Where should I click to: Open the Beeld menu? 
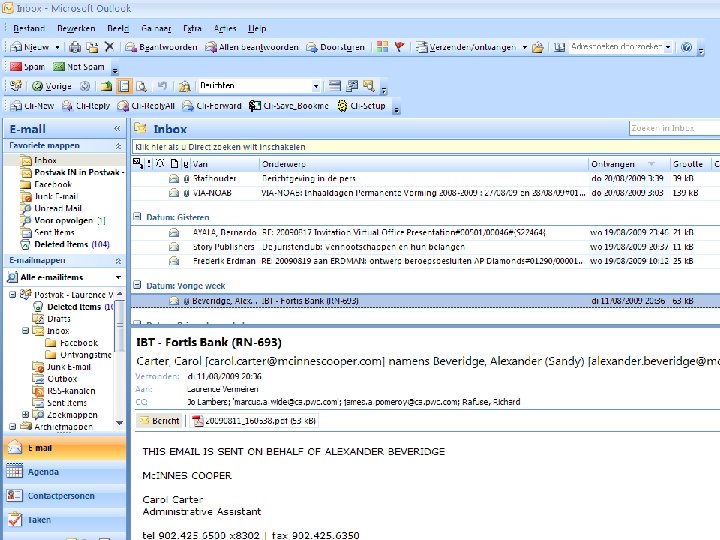pos(118,28)
